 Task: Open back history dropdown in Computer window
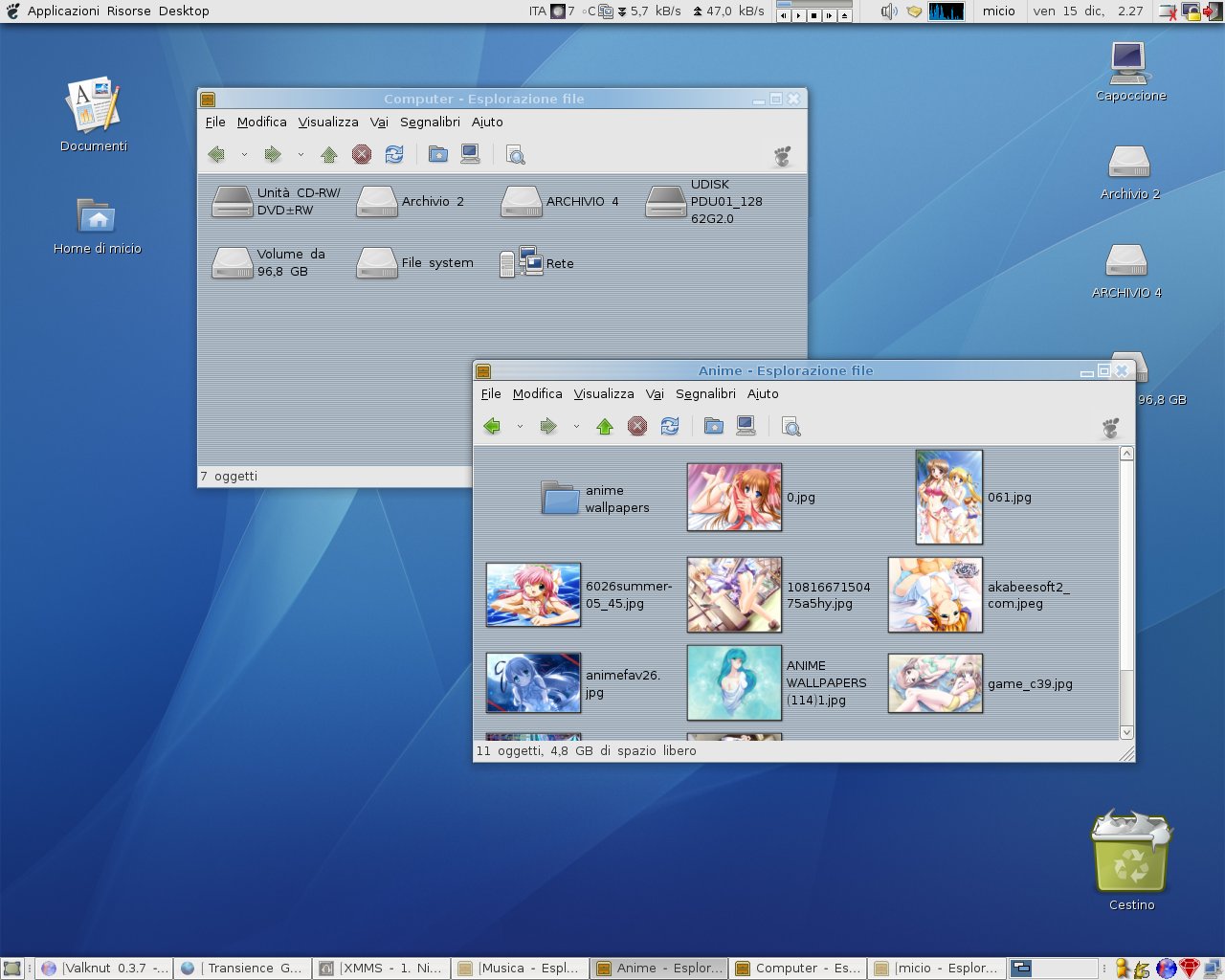(244, 155)
